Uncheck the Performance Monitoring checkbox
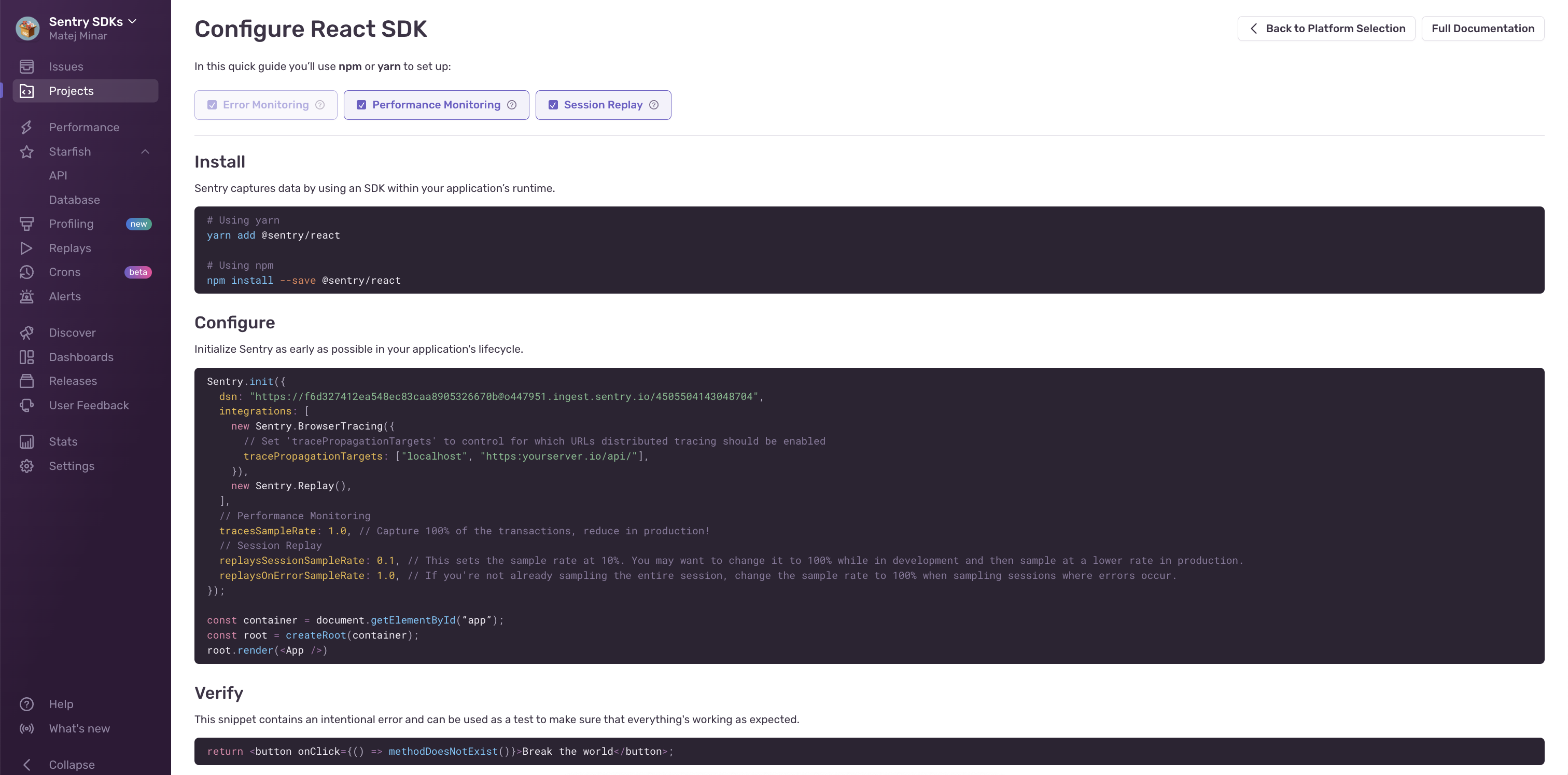The height and width of the screenshot is (775, 1568). (361, 105)
